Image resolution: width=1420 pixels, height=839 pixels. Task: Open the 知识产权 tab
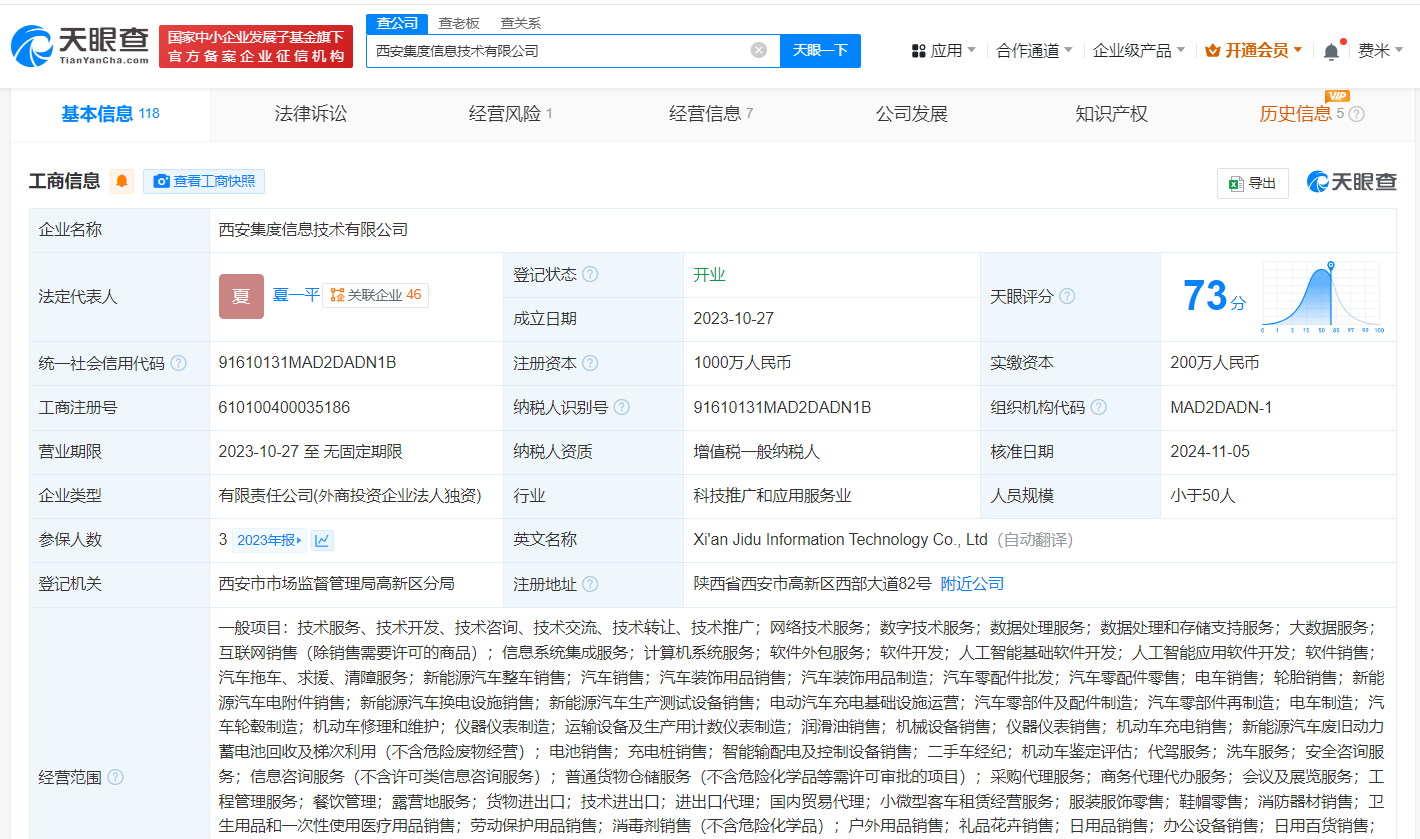pyautogui.click(x=1111, y=114)
